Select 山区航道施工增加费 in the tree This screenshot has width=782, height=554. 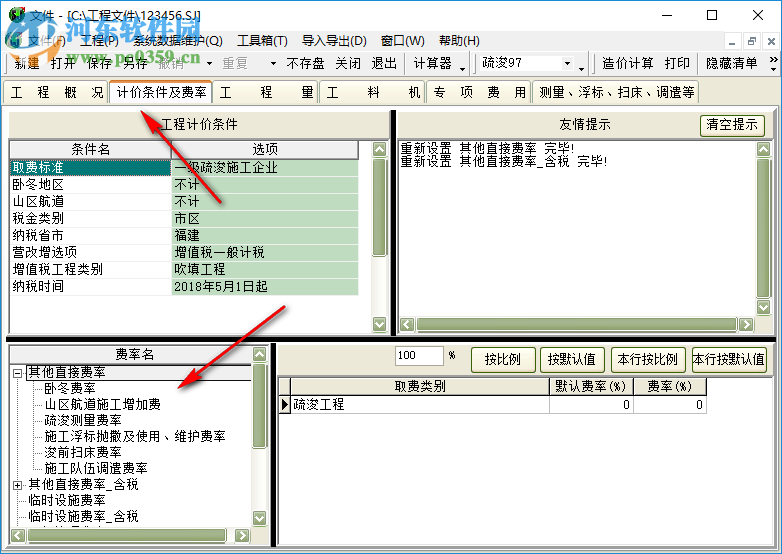[x=103, y=404]
